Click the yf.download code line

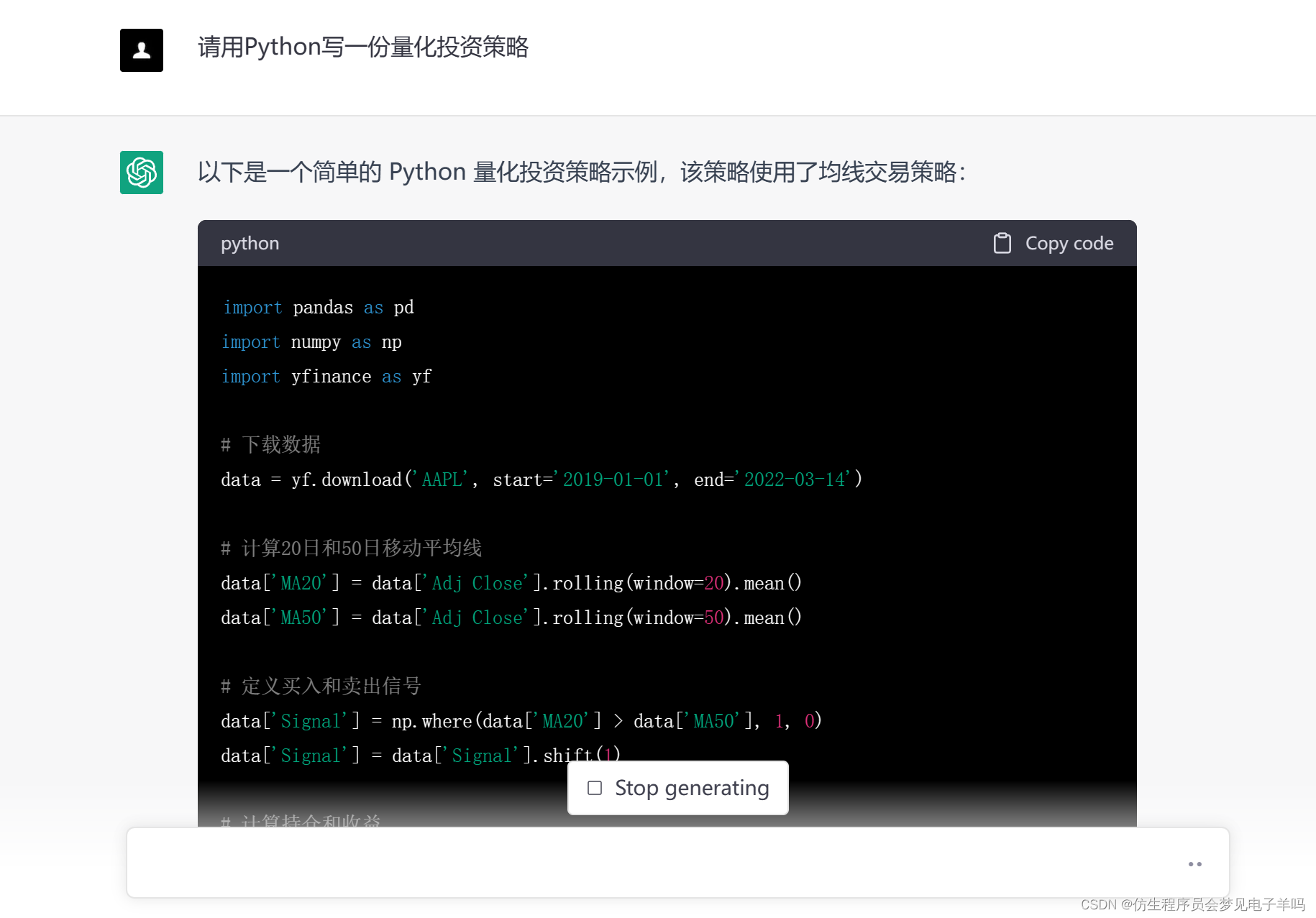tap(542, 479)
